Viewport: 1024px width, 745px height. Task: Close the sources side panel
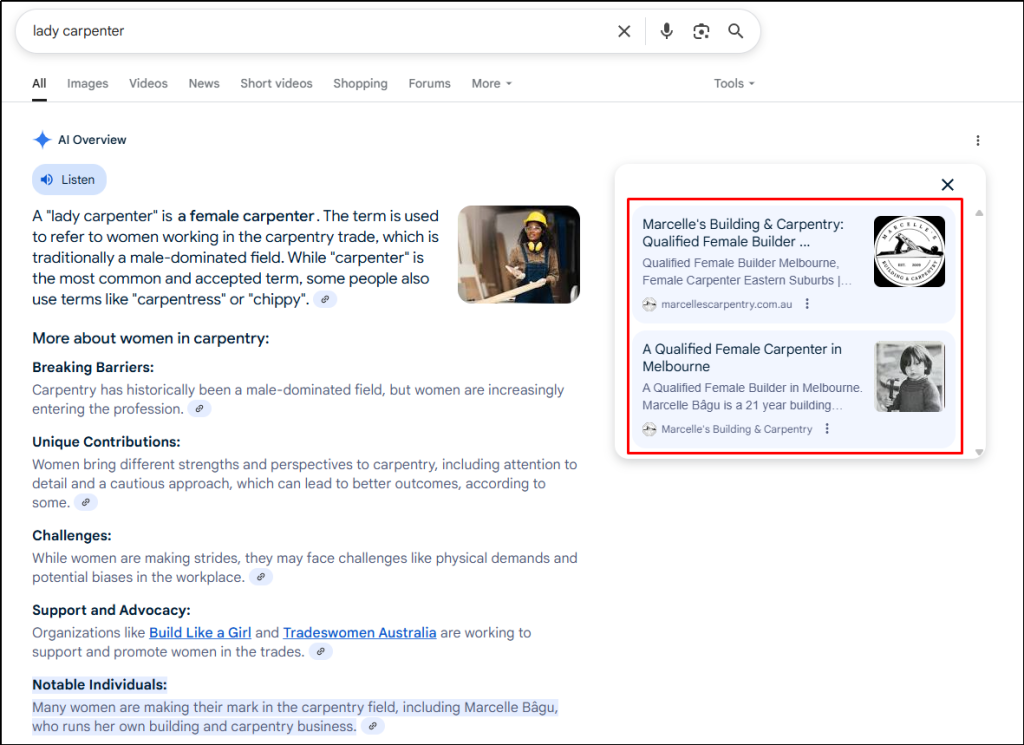[x=947, y=185]
